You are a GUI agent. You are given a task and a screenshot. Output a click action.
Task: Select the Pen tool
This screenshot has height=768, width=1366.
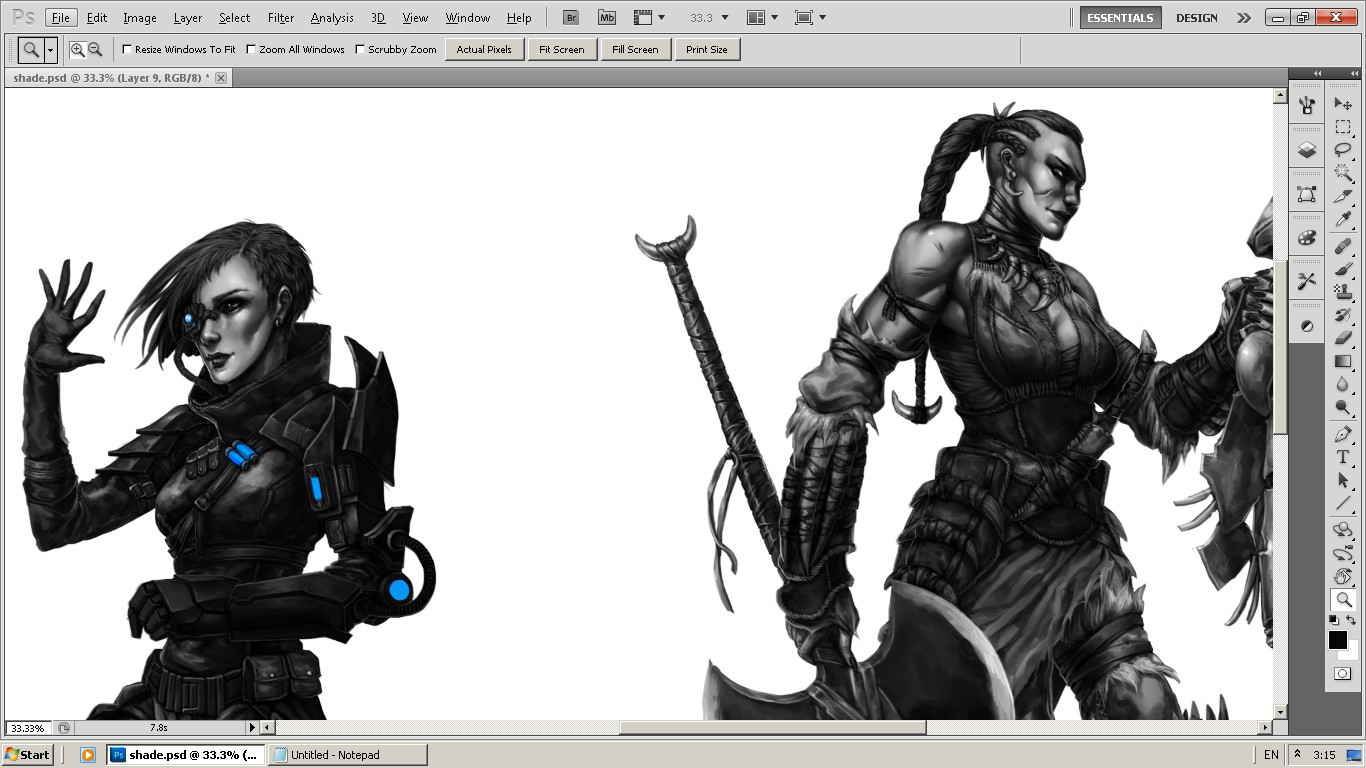(x=1343, y=433)
